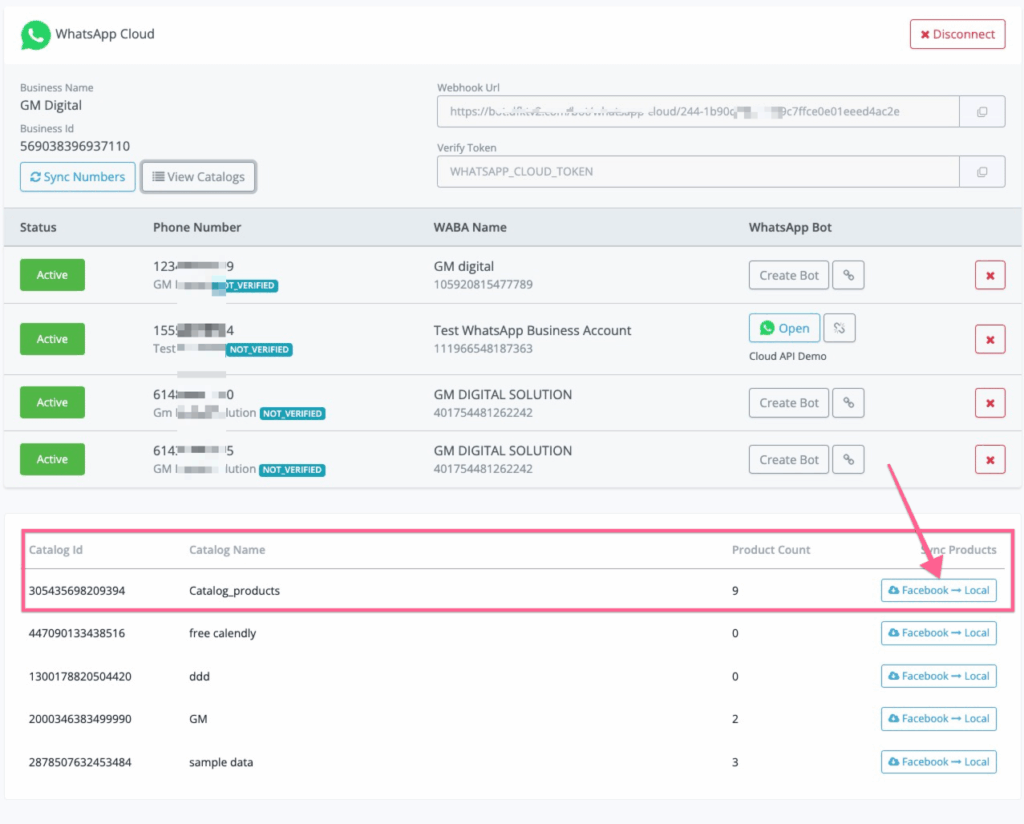This screenshot has height=824, width=1024.
Task: Click unlink icon next to Open button
Action: 840,328
